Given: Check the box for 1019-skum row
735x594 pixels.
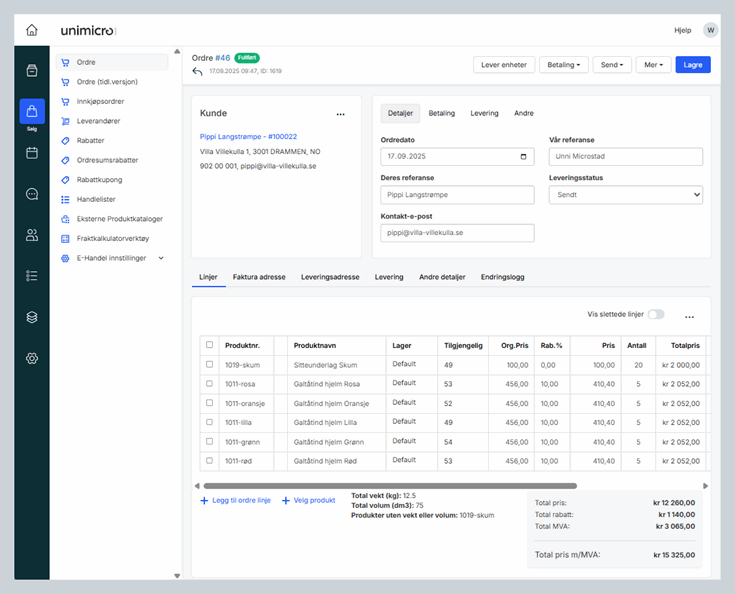Looking at the screenshot, I should pos(209,365).
